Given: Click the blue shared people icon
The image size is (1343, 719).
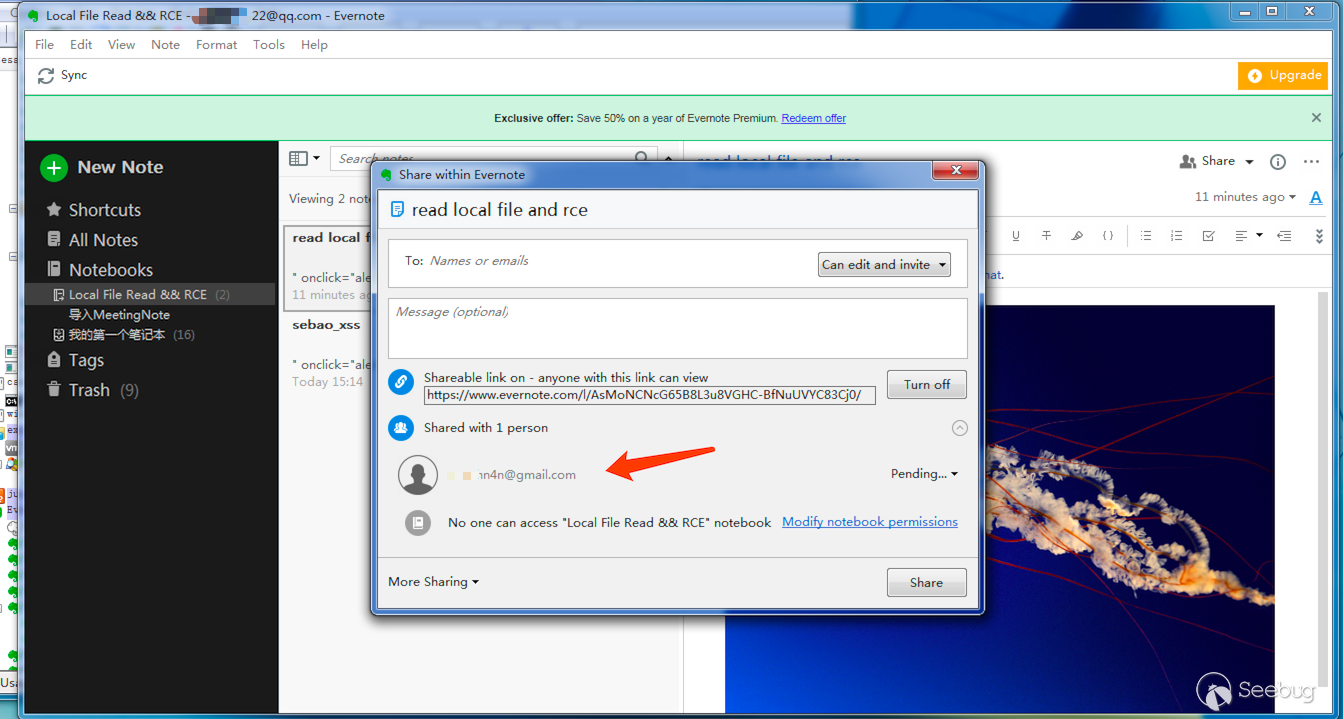Looking at the screenshot, I should [x=400, y=428].
